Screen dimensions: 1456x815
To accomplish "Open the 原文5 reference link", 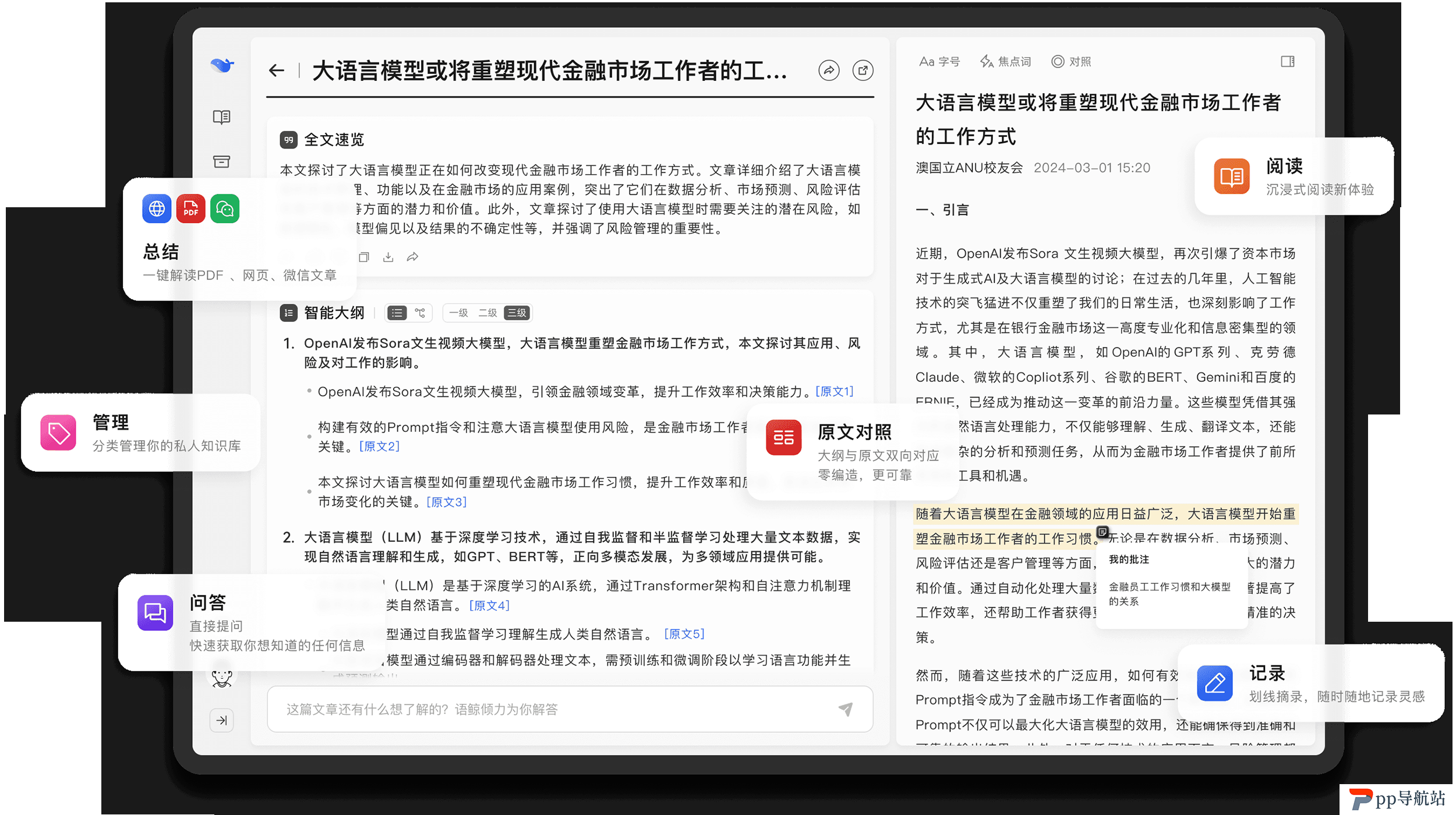I will (684, 634).
